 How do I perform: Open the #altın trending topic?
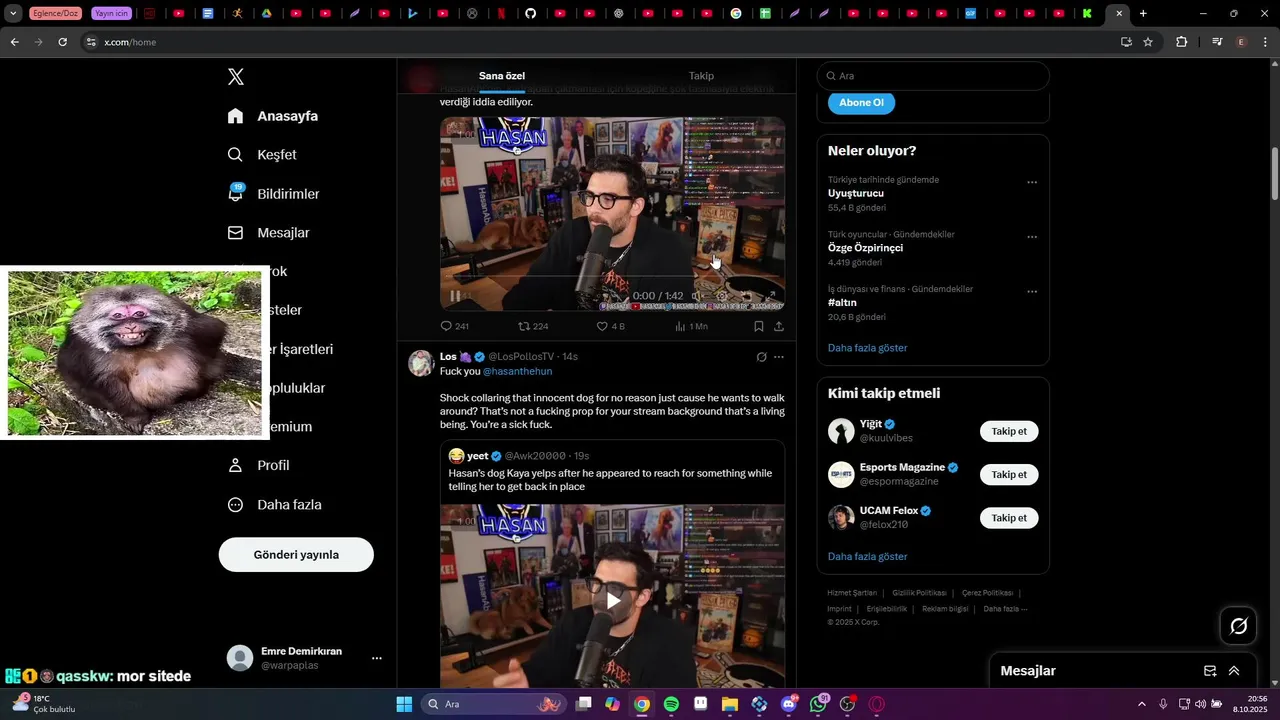[x=842, y=303]
